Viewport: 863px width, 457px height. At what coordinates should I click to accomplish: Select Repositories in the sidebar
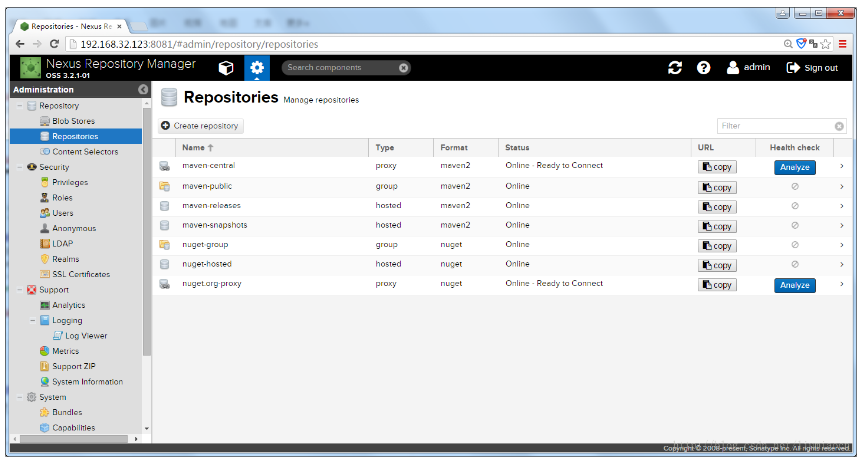pos(76,137)
